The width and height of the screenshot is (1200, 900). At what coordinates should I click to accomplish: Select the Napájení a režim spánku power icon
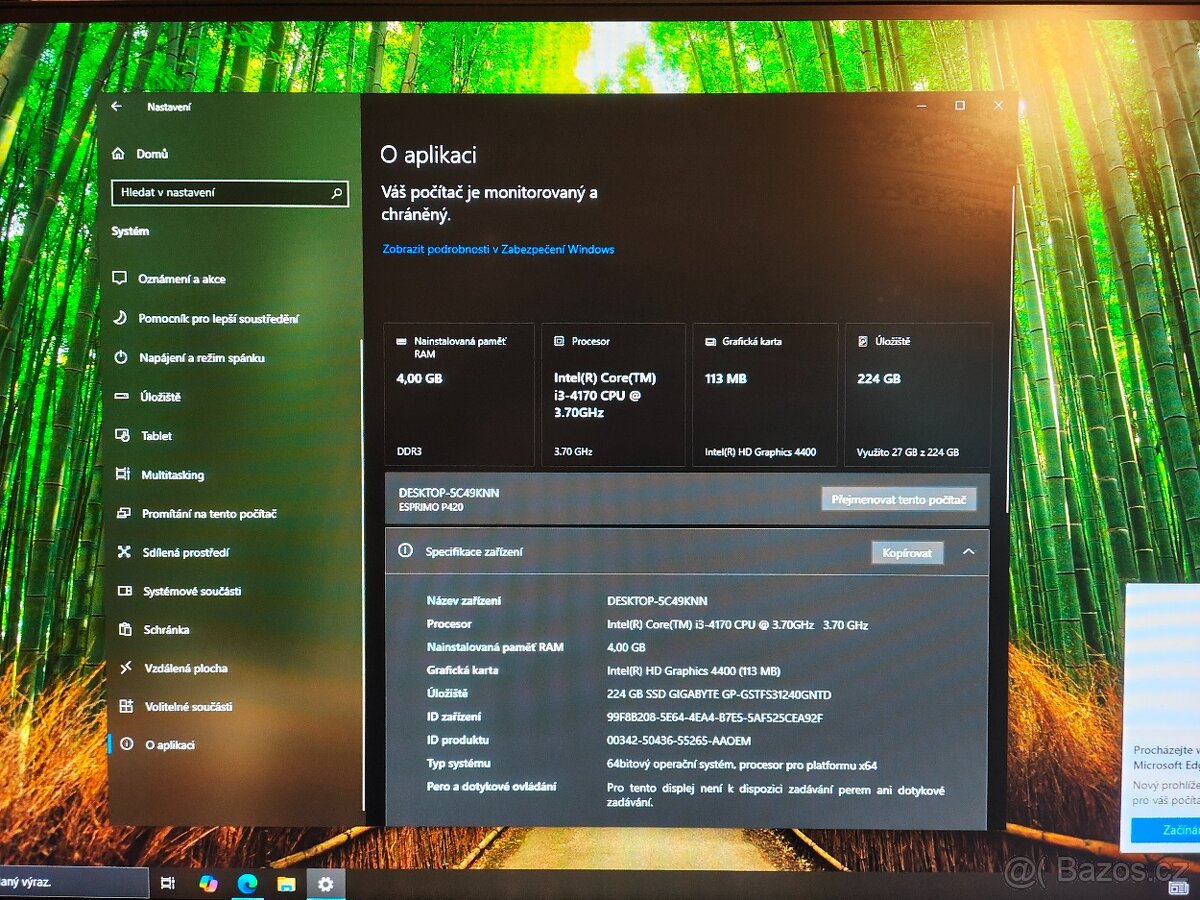(122, 357)
